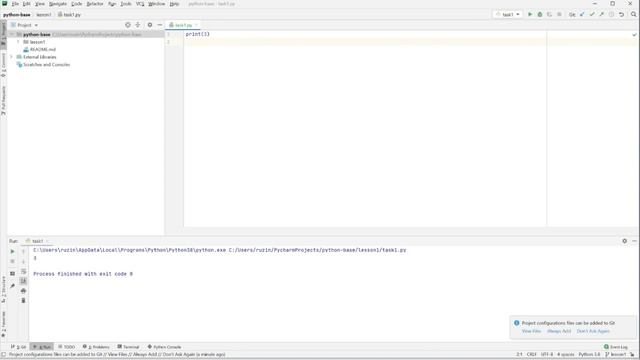Click the Python interpreter status bar entry
The image size is (640, 360).
(589, 355)
